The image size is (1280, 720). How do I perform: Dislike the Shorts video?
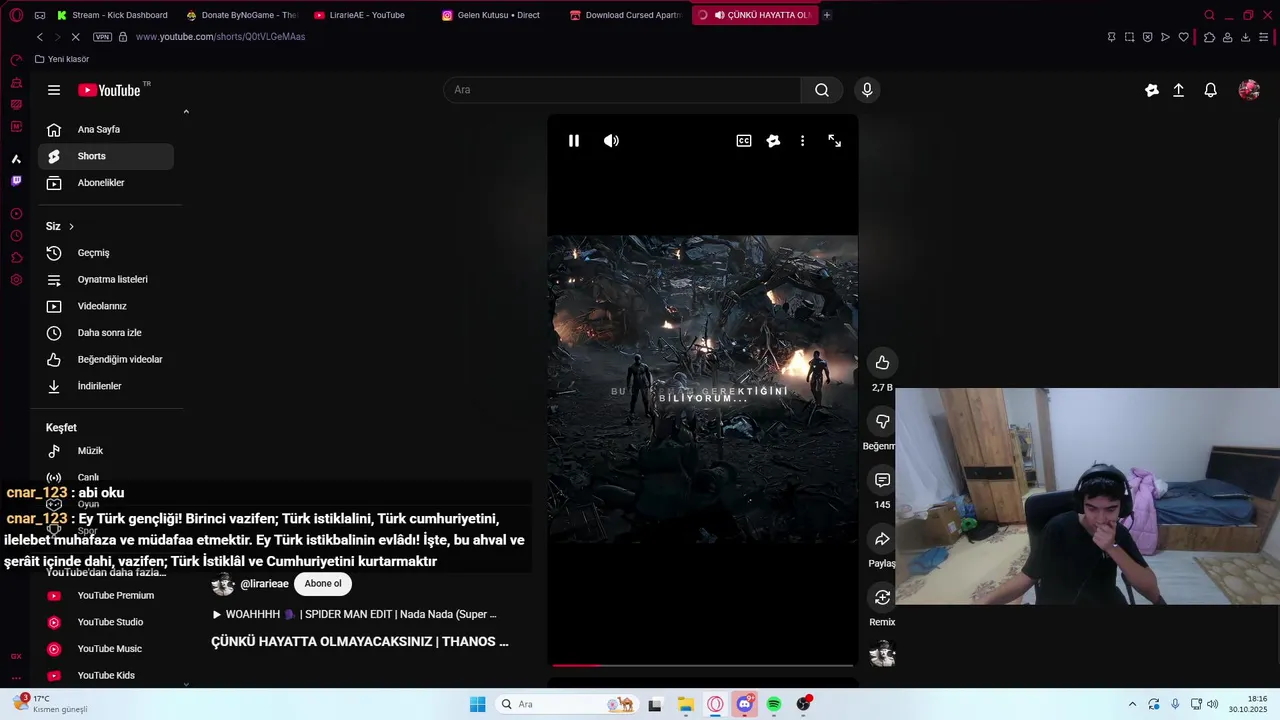(882, 422)
